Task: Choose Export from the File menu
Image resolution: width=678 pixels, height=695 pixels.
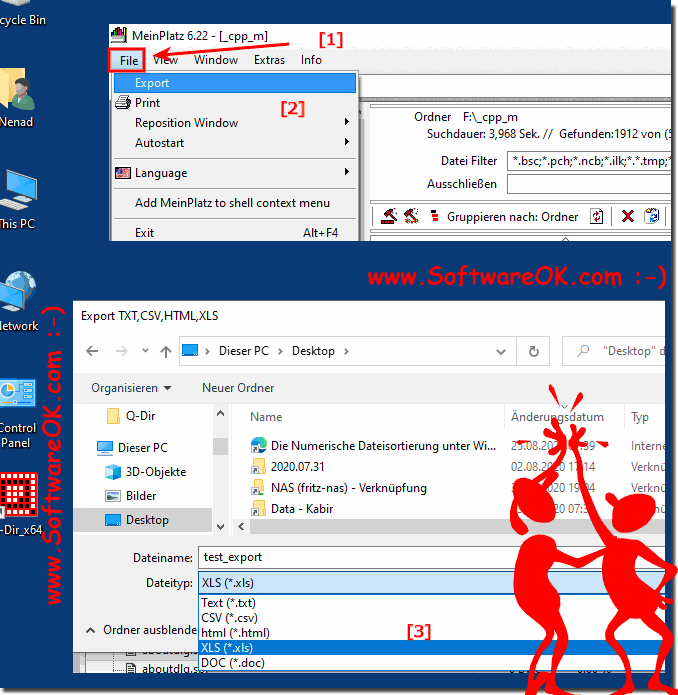Action: [x=235, y=83]
